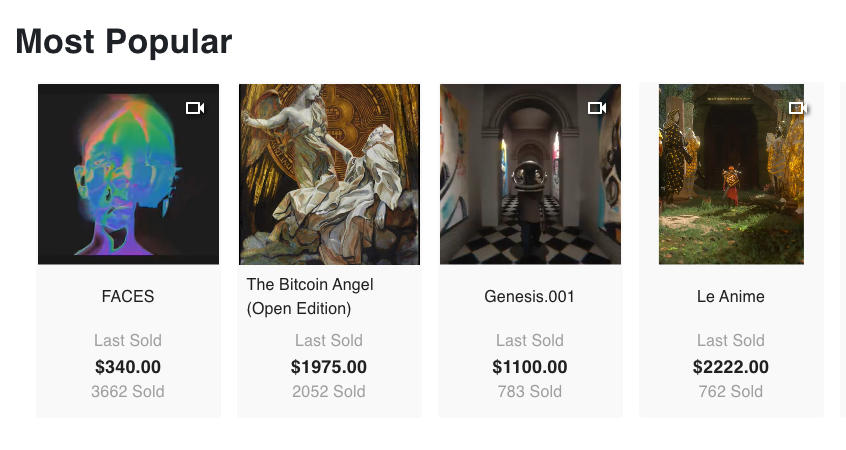The image size is (846, 450).
Task: Open the Le Anime artwork thumbnail
Action: 731,174
